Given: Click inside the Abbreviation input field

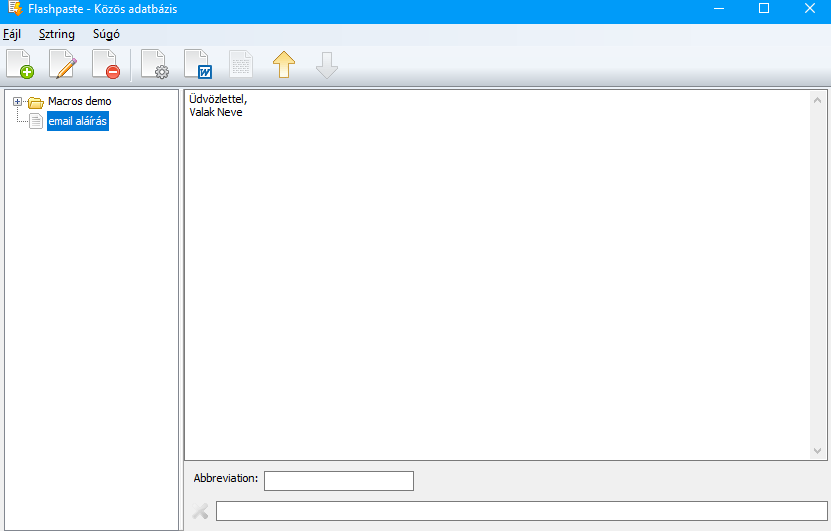Looking at the screenshot, I should point(338,481).
